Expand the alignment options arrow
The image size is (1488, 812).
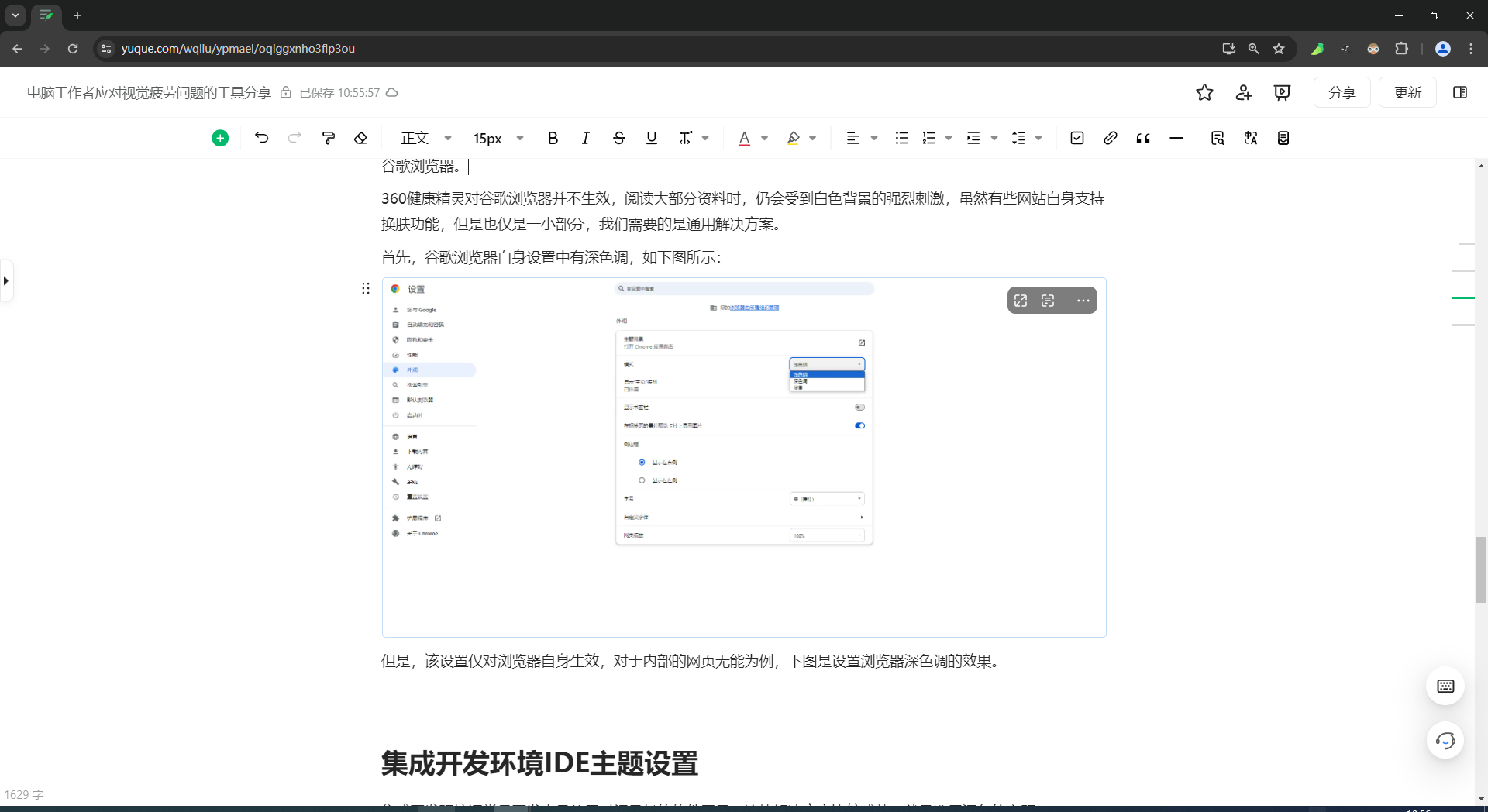click(874, 138)
